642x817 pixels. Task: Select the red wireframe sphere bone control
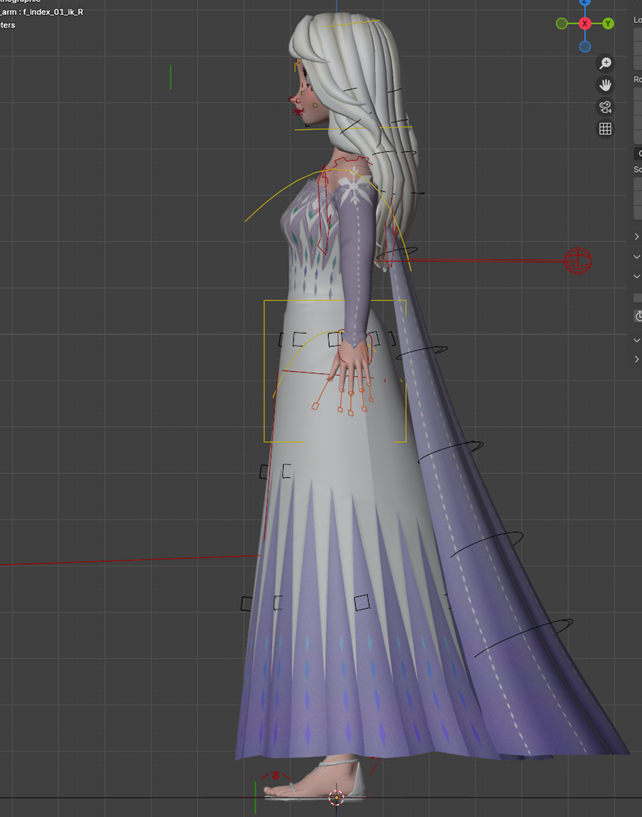[578, 261]
